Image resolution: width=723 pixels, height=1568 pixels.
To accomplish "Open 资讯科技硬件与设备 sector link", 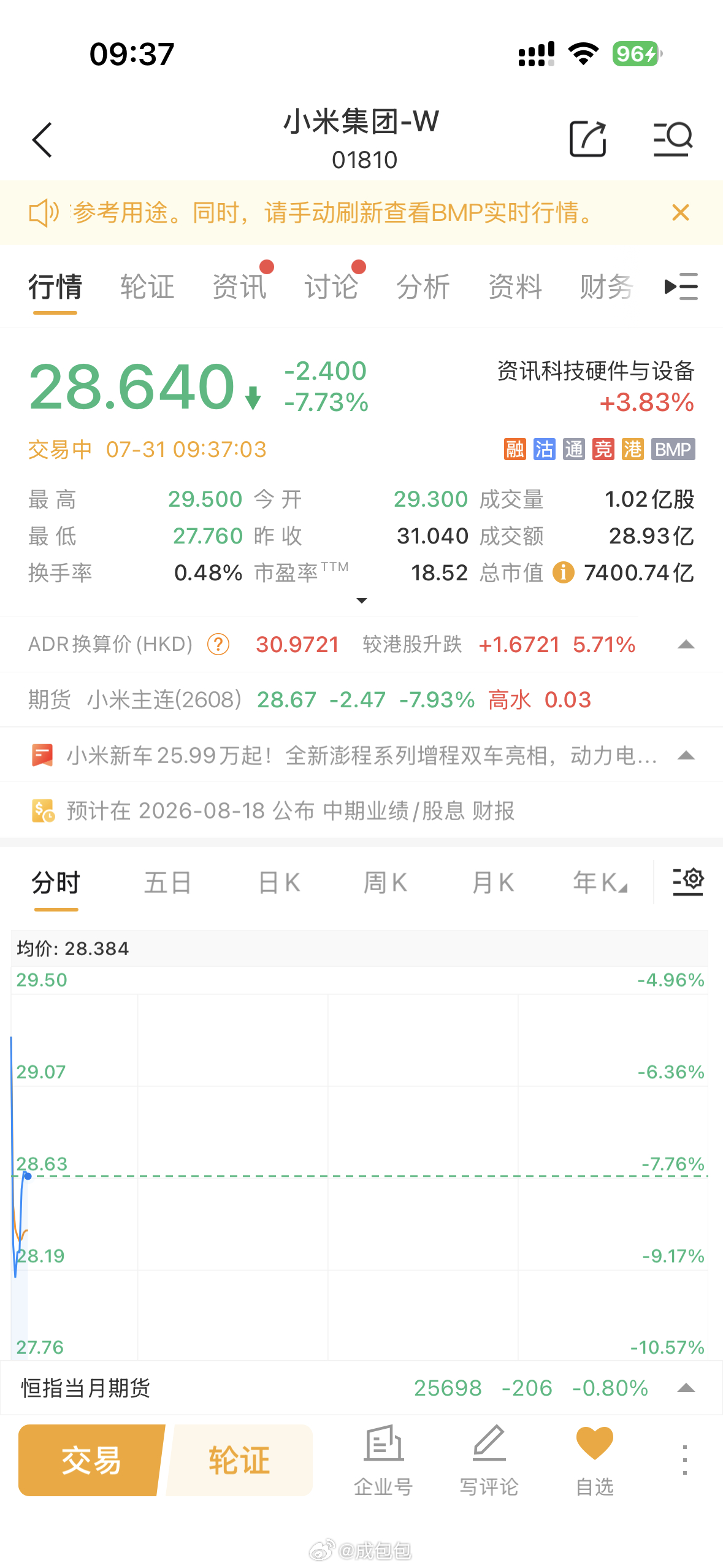I will tap(595, 371).
